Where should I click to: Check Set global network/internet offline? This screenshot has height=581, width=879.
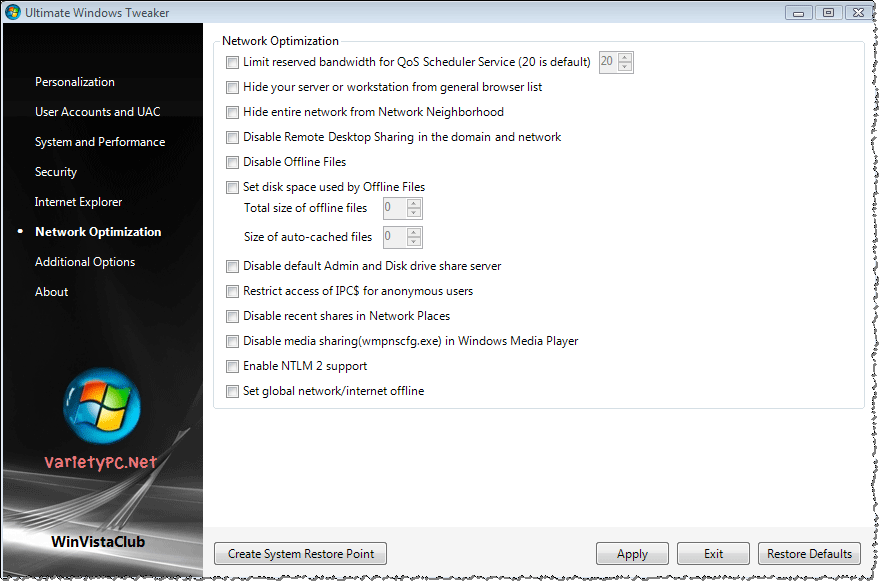pyautogui.click(x=232, y=391)
